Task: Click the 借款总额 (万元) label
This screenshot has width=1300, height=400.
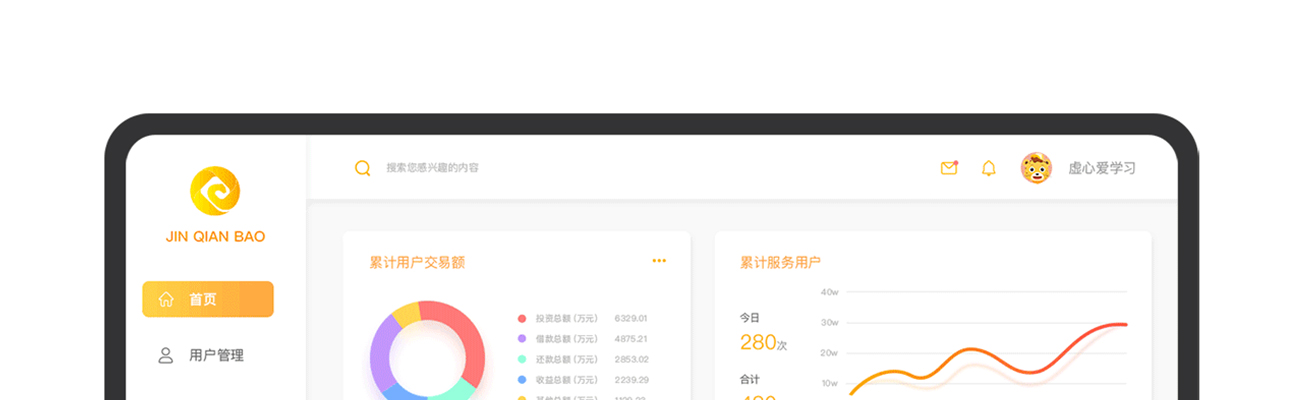Action: click(x=567, y=339)
